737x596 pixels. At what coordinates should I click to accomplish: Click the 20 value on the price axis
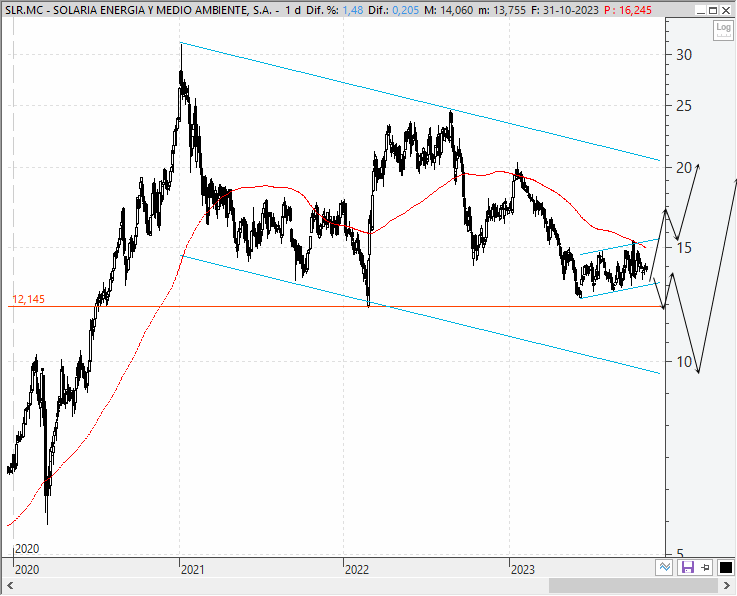pos(684,167)
